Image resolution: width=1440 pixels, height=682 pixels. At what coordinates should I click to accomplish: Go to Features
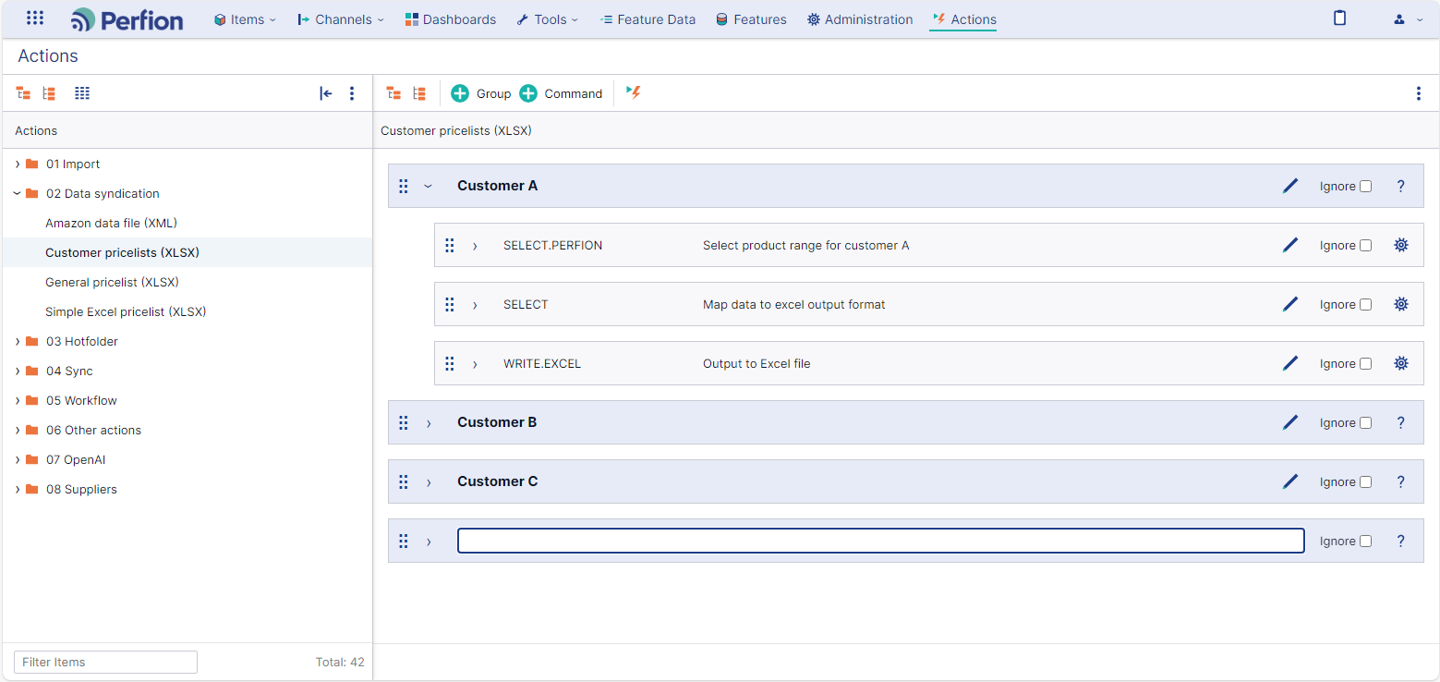(751, 19)
